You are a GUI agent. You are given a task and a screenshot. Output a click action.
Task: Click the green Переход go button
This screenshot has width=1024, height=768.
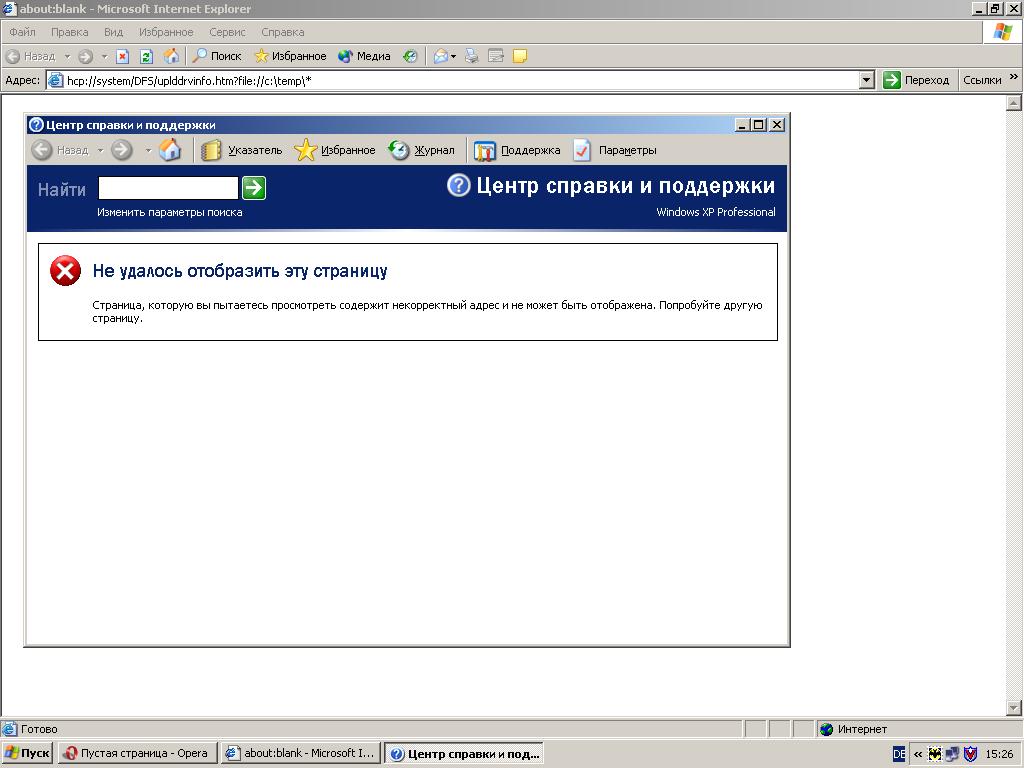pyautogui.click(x=916, y=80)
